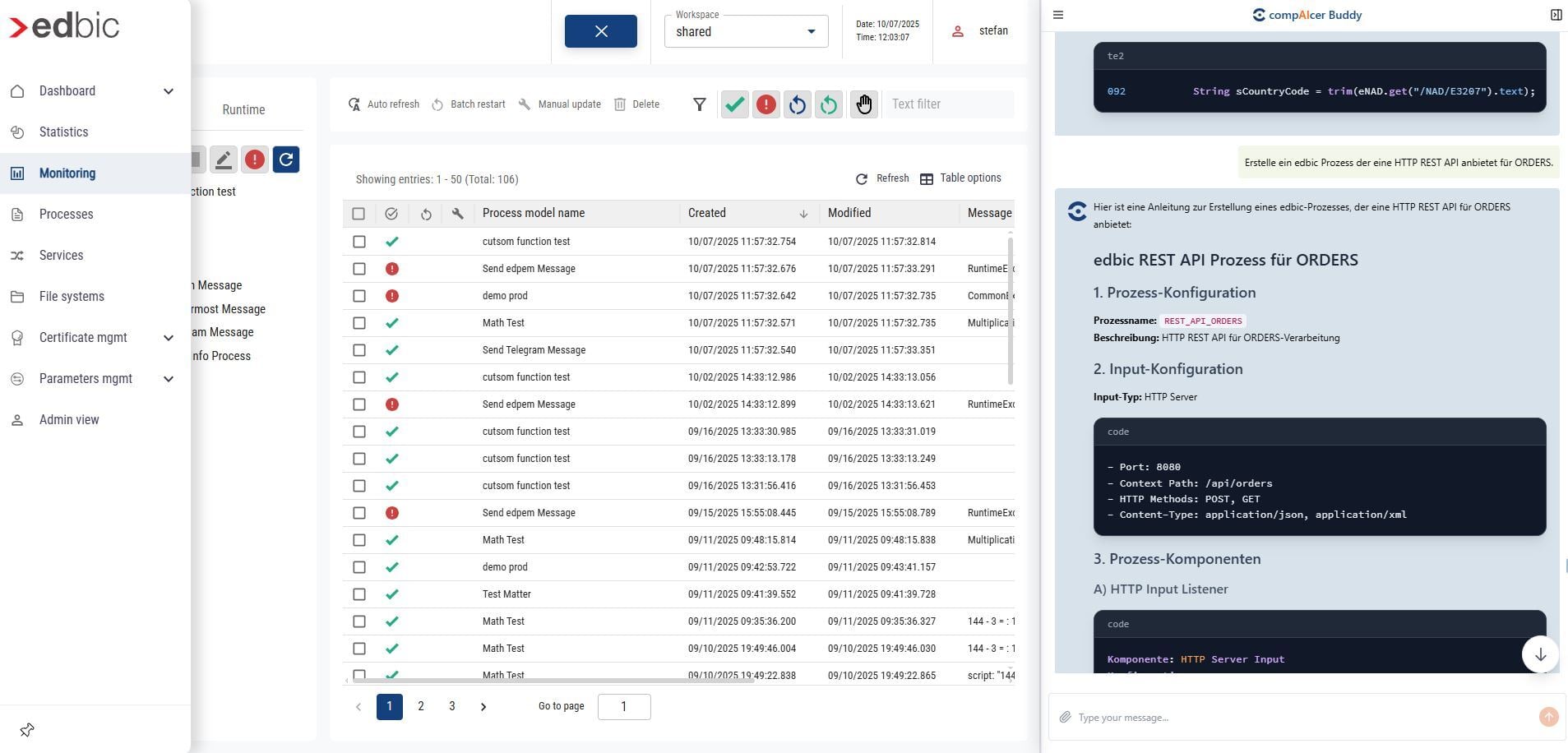The width and height of the screenshot is (1568, 753).
Task: Click Batch restart button
Action: click(x=468, y=104)
